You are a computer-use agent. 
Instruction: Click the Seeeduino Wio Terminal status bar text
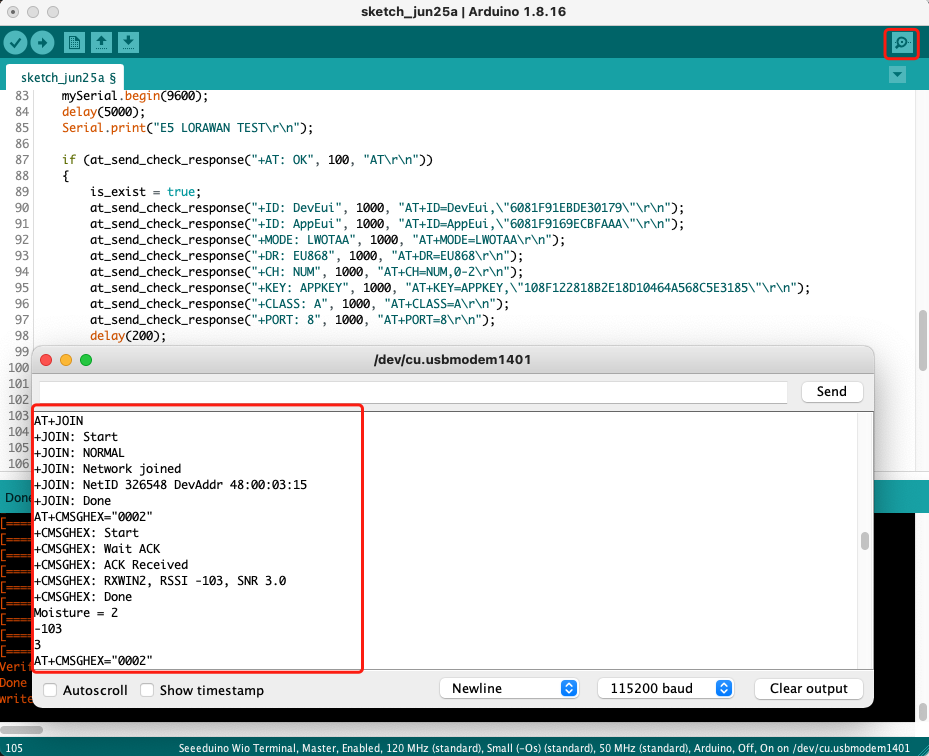(544, 748)
